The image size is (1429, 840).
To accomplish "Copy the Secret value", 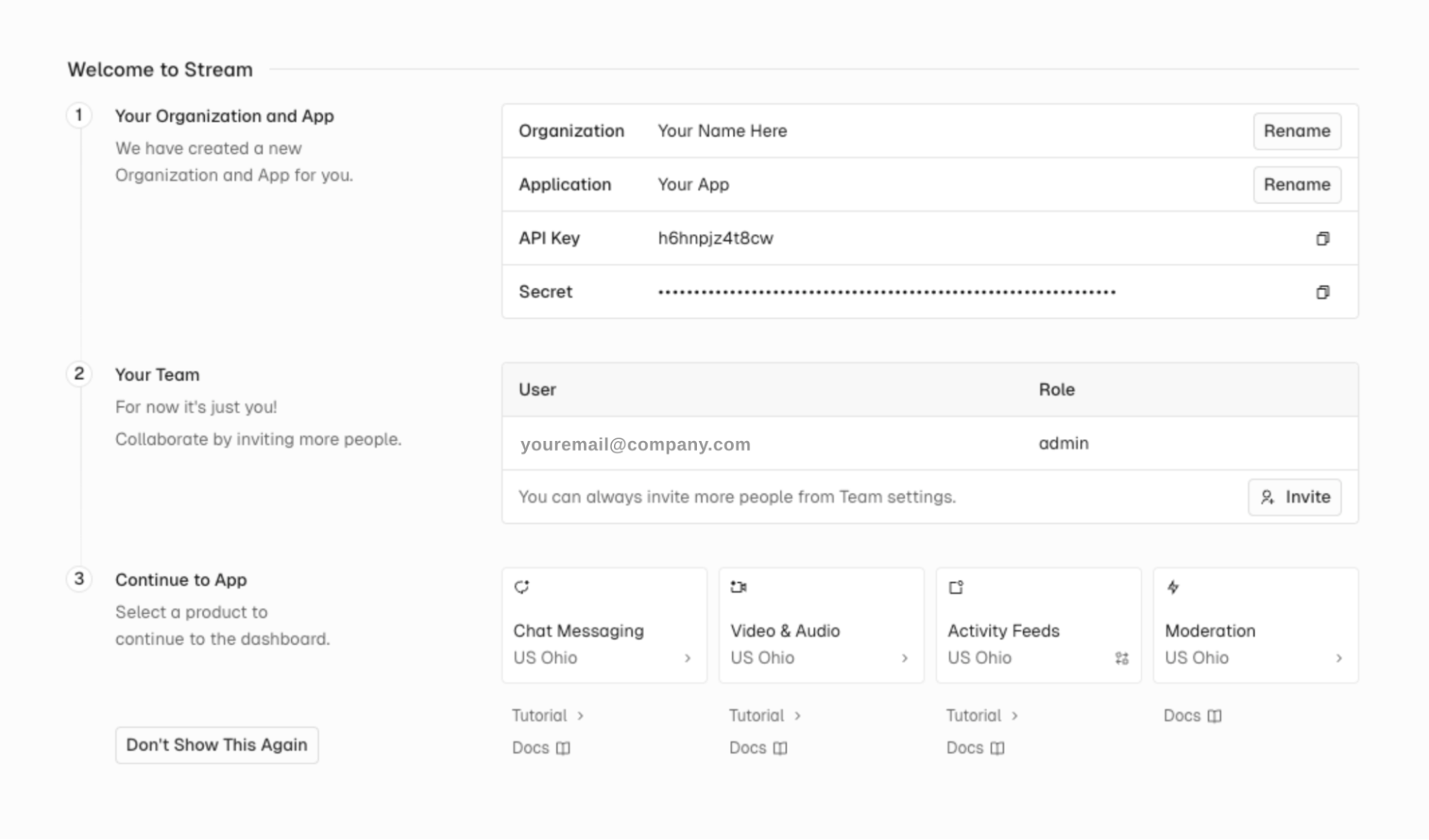I will (1322, 292).
